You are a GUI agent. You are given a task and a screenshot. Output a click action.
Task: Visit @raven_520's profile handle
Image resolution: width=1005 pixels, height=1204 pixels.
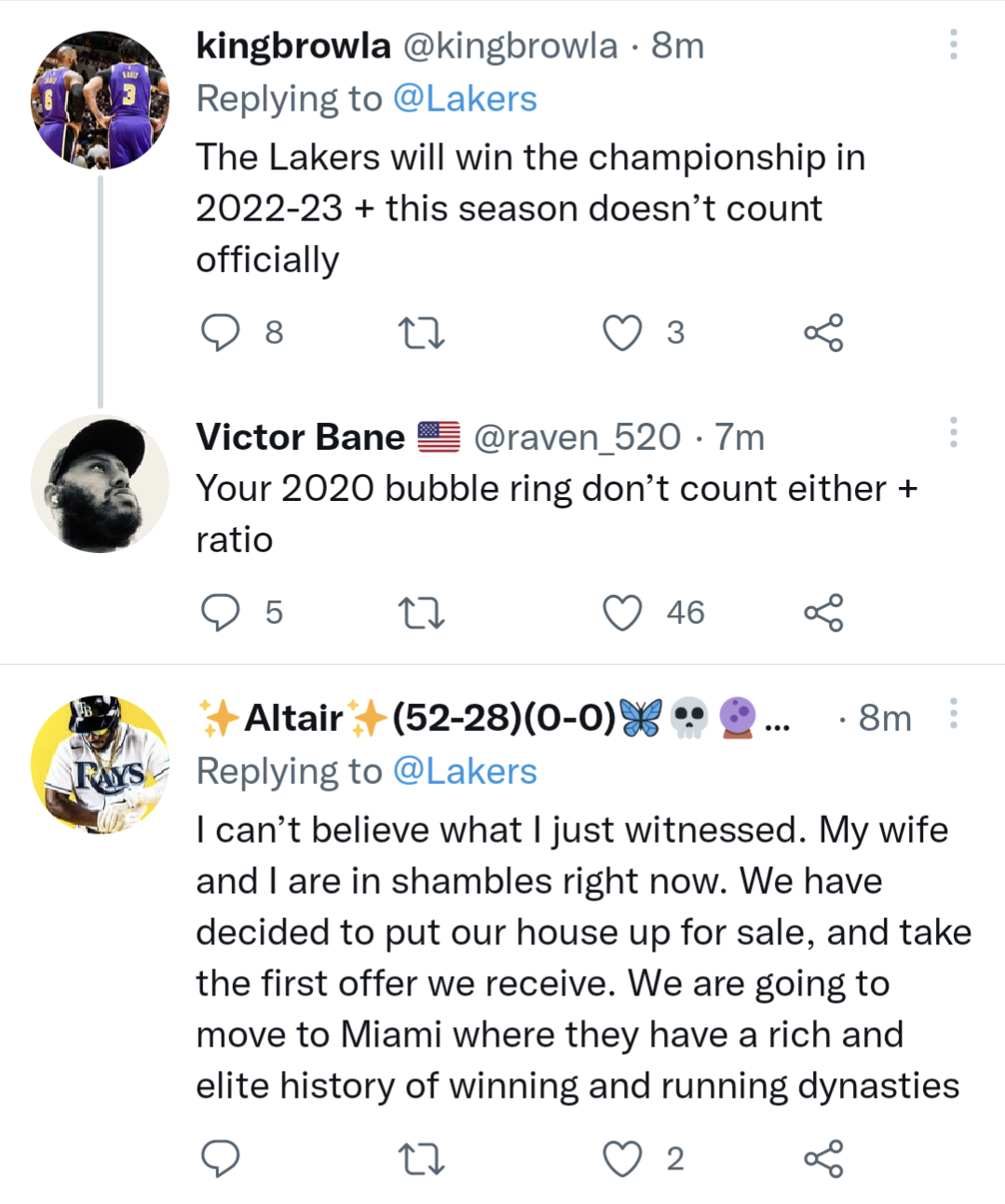click(x=577, y=437)
